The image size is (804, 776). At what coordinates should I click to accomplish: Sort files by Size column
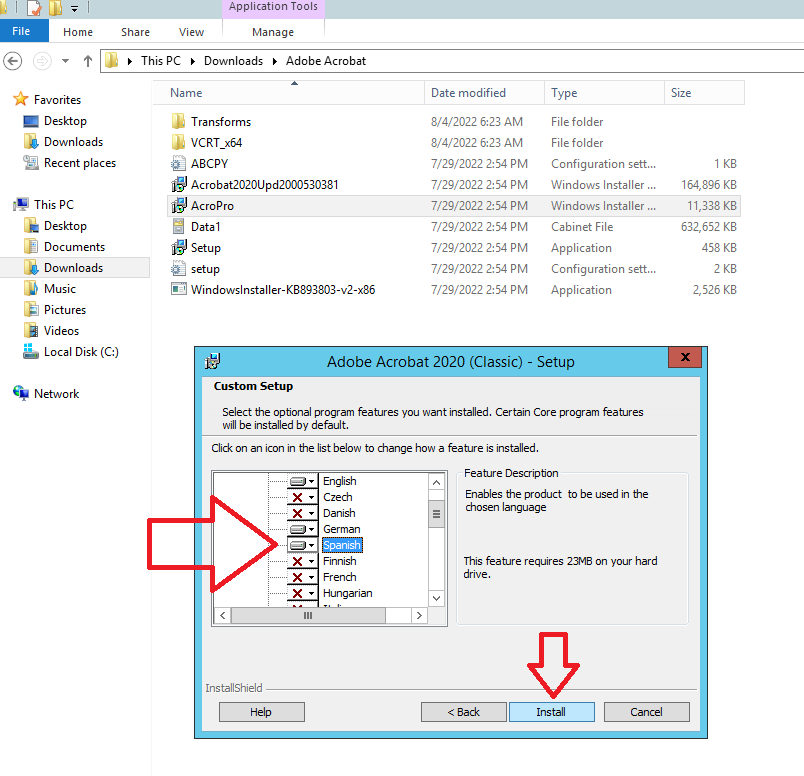pos(704,93)
